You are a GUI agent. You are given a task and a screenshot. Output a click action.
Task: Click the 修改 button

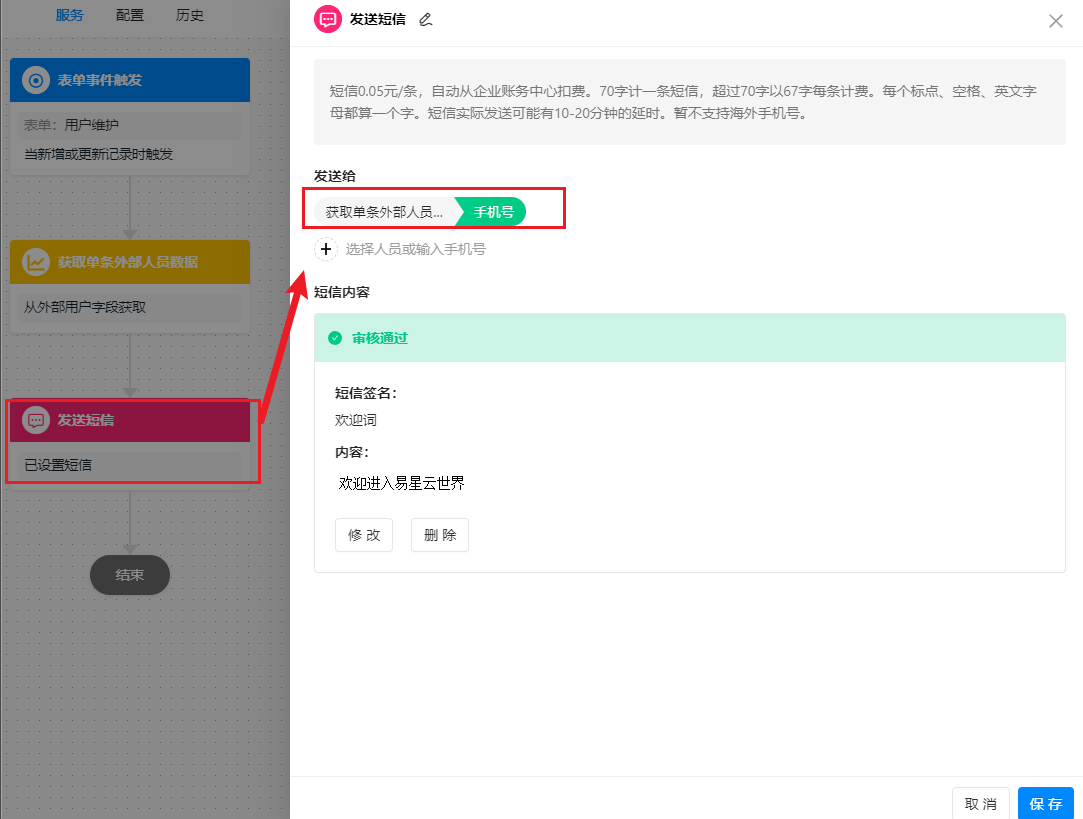coord(364,534)
